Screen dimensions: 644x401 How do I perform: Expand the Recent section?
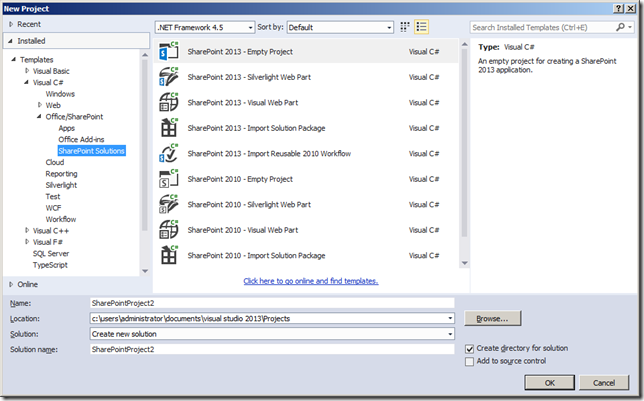click(x=11, y=24)
